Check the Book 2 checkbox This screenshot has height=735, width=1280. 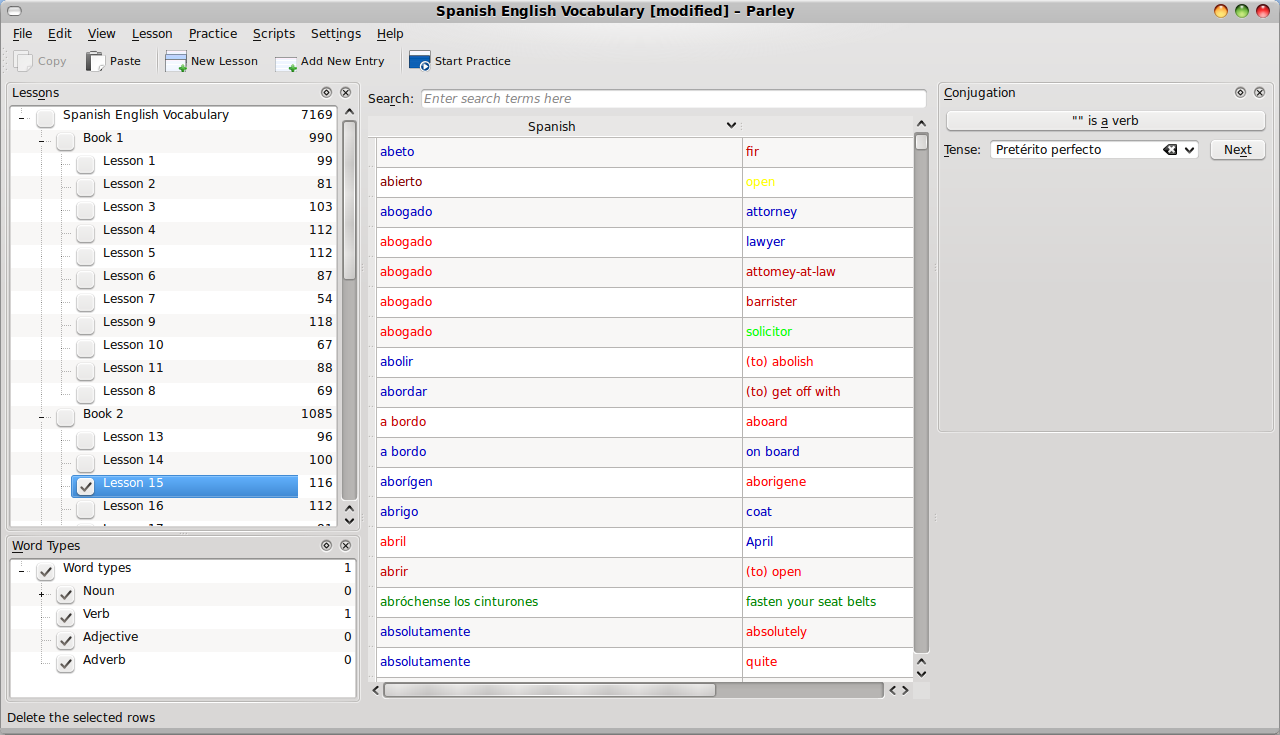point(65,417)
